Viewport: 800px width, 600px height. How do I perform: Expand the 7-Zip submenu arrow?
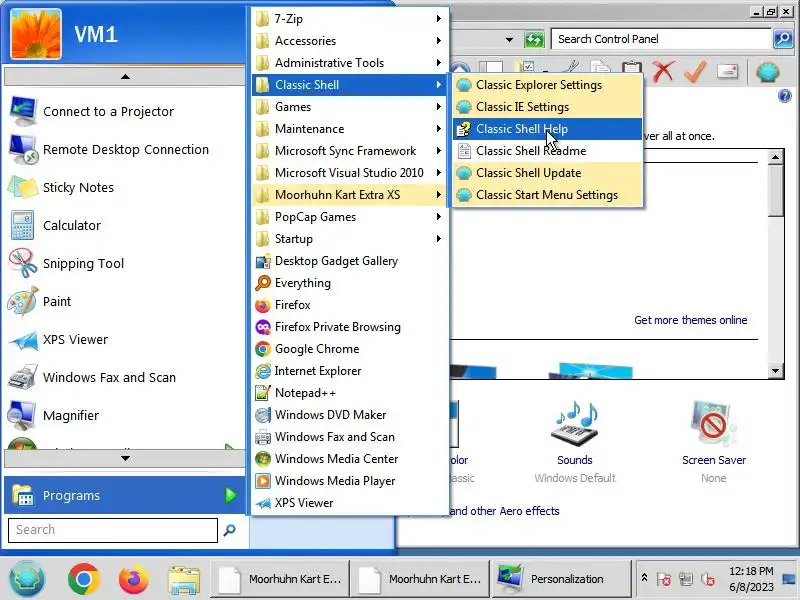click(439, 18)
